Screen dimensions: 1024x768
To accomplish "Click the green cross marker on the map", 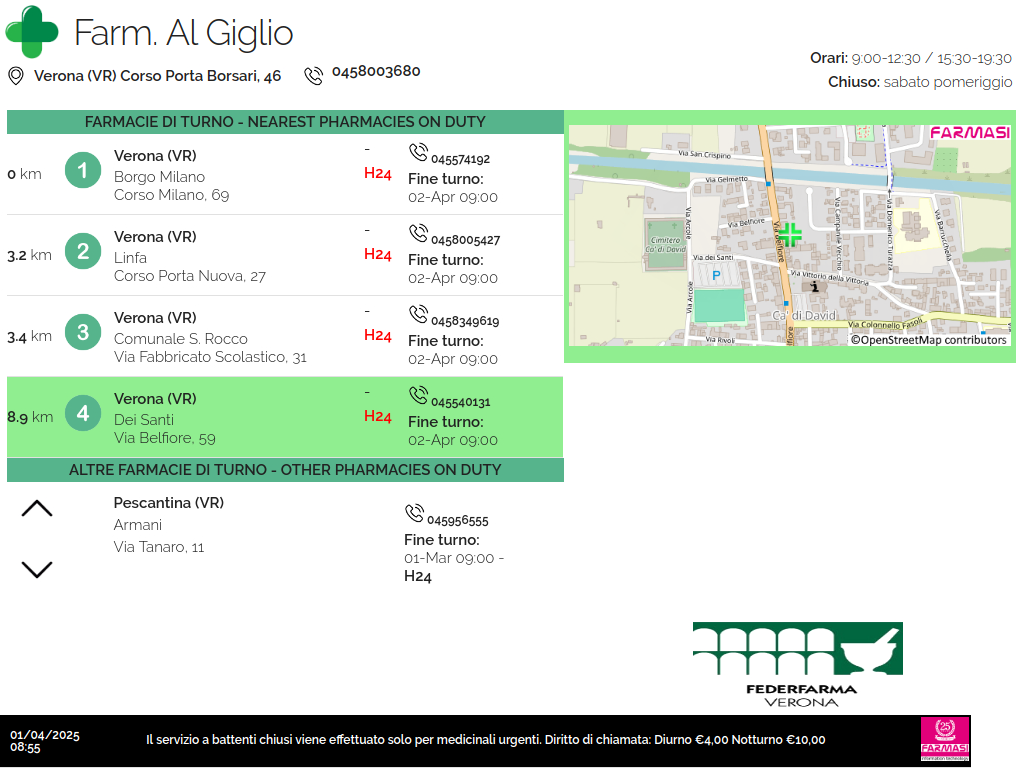I will 790,235.
